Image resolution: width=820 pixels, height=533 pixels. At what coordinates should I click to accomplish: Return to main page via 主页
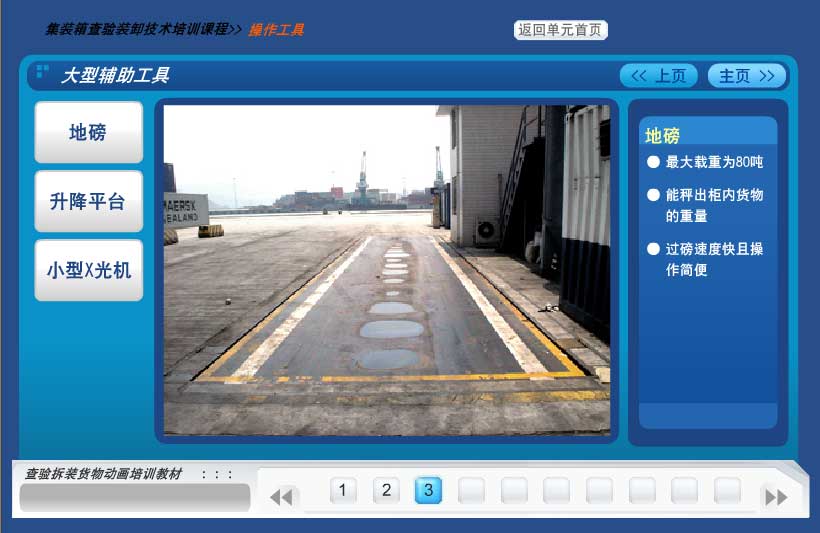pyautogui.click(x=746, y=76)
